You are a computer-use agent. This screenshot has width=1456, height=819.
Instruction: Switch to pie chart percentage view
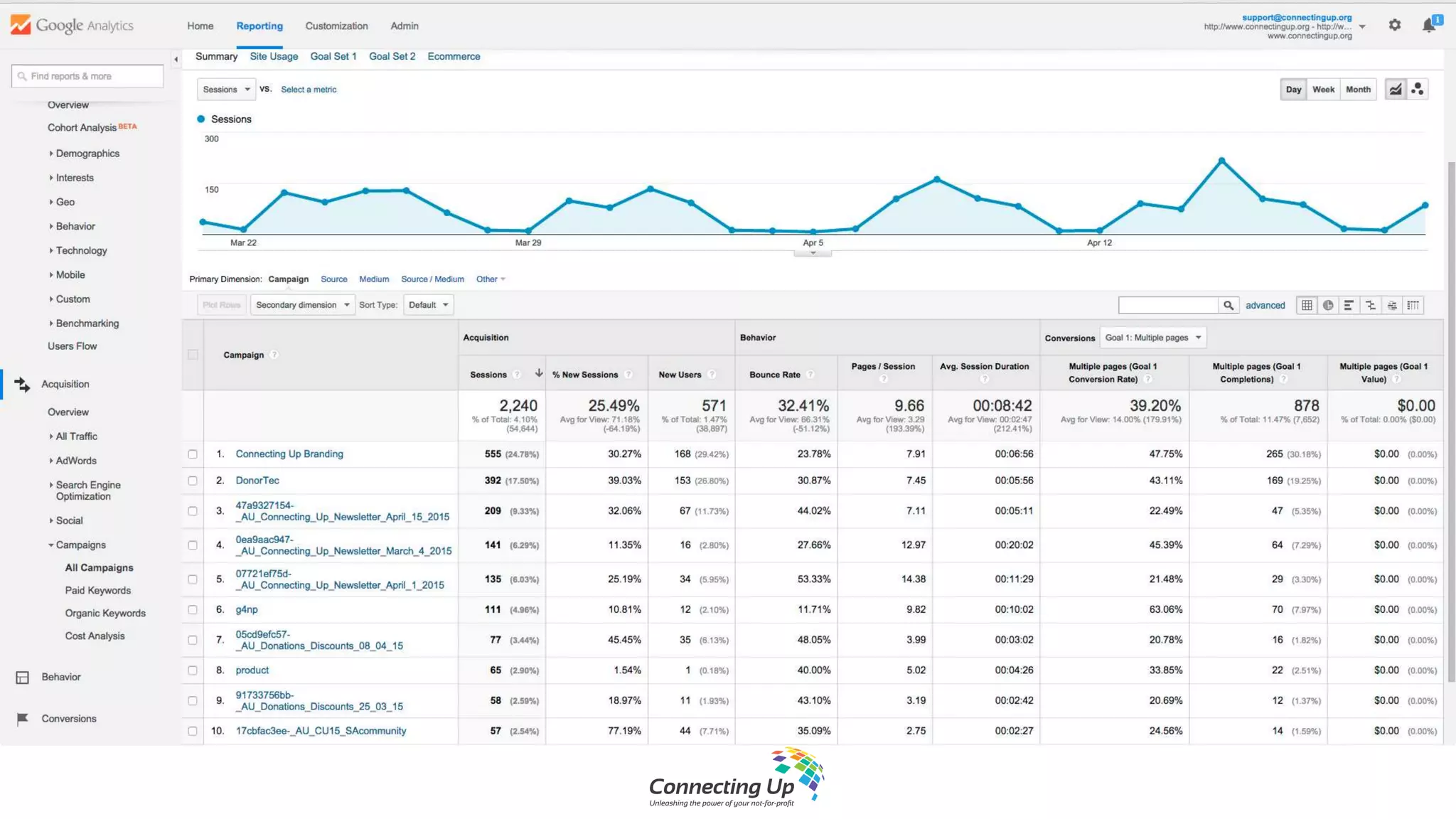click(x=1327, y=305)
